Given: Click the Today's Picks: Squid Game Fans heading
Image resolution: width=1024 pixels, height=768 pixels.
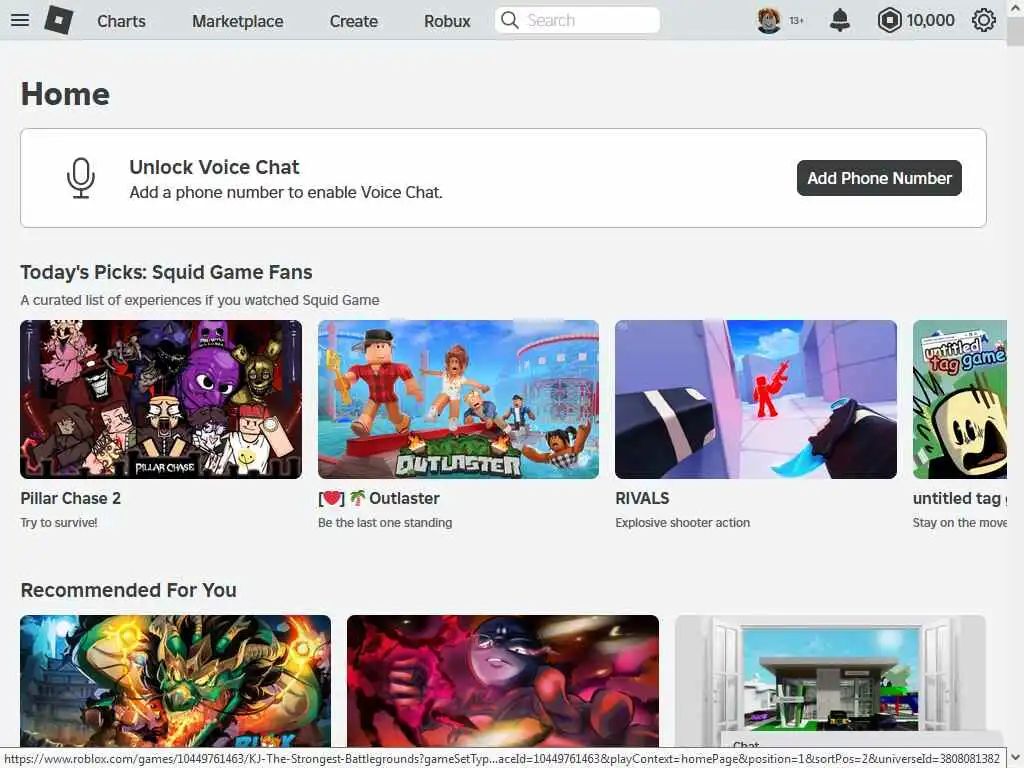Looking at the screenshot, I should [167, 272].
